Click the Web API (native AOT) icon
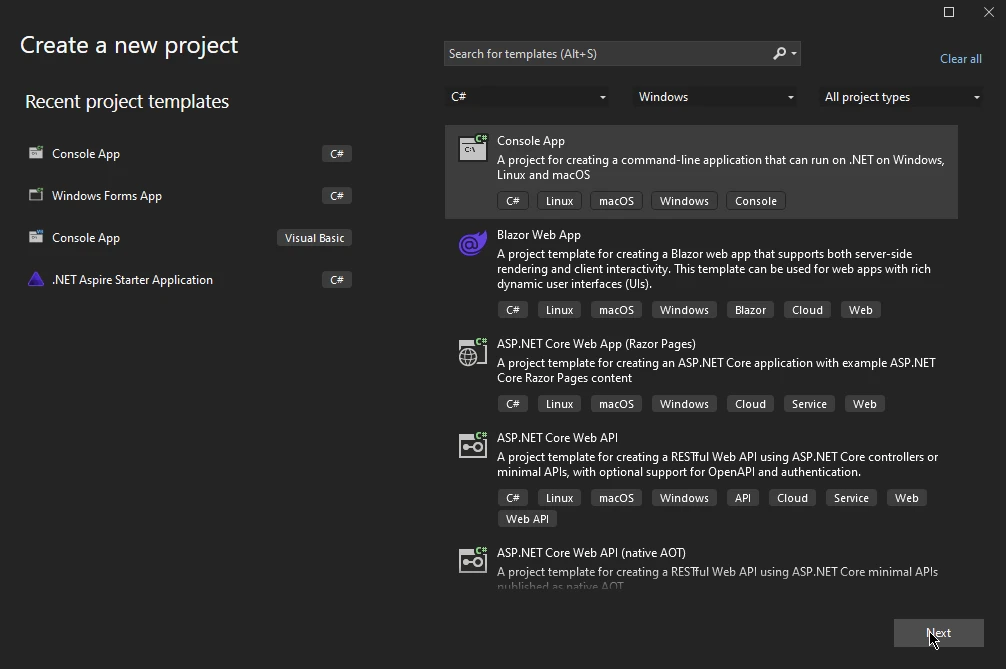The width and height of the screenshot is (1006, 669). point(472,561)
